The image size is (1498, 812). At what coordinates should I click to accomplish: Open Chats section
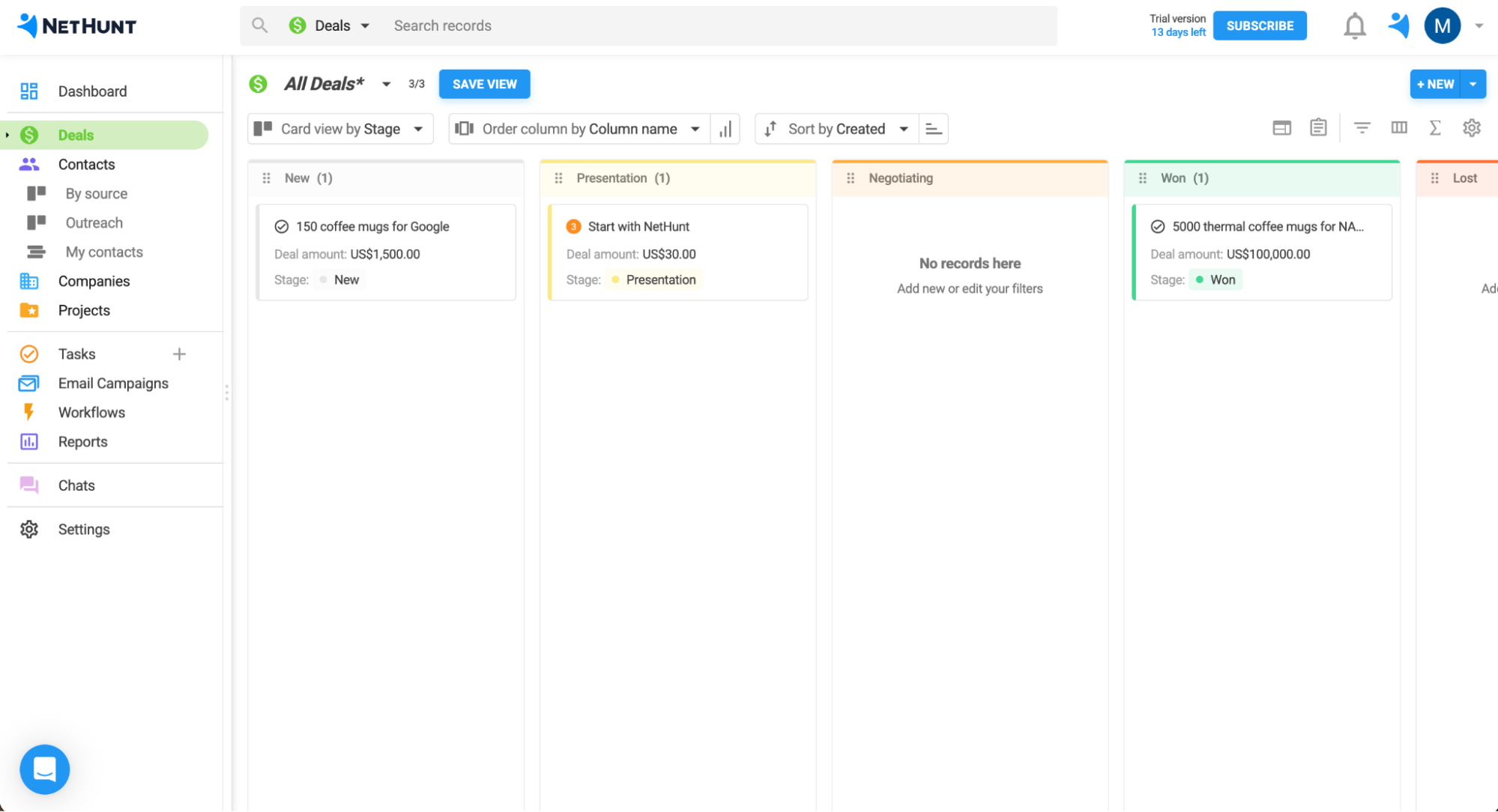click(76, 485)
